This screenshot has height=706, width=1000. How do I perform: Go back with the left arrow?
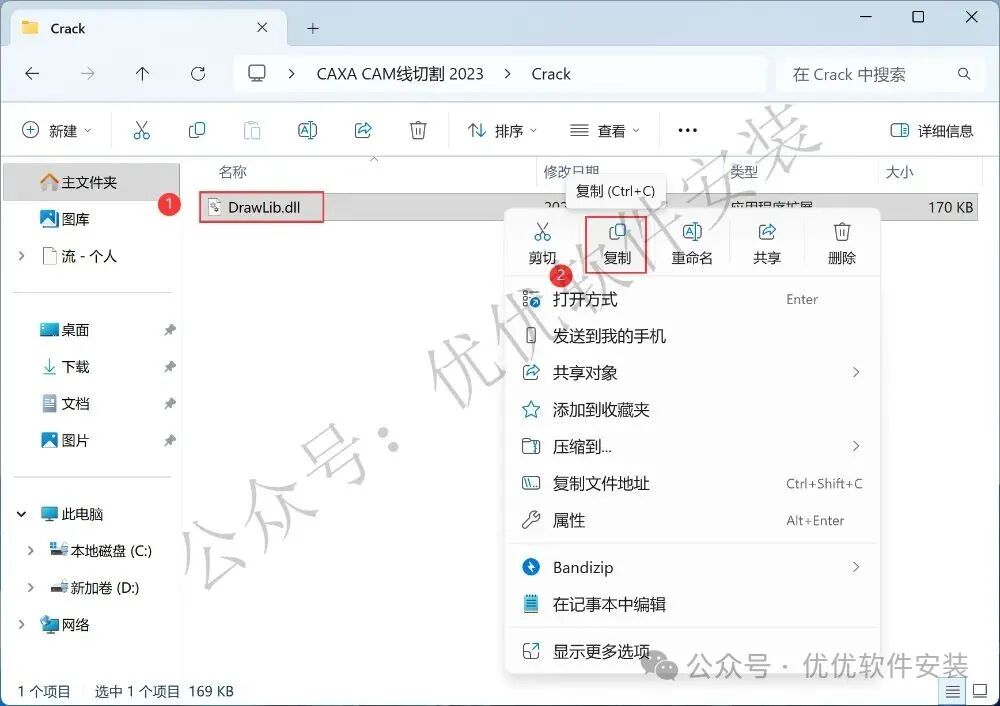[x=32, y=74]
